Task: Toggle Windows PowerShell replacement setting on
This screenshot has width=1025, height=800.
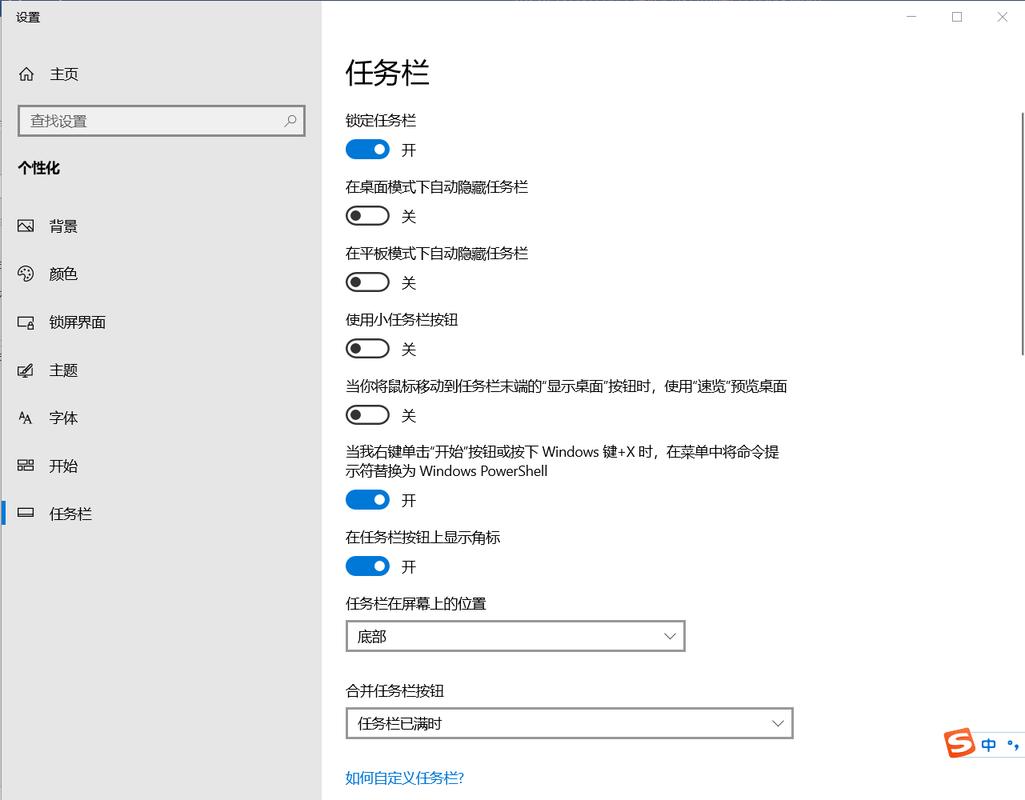Action: click(367, 500)
